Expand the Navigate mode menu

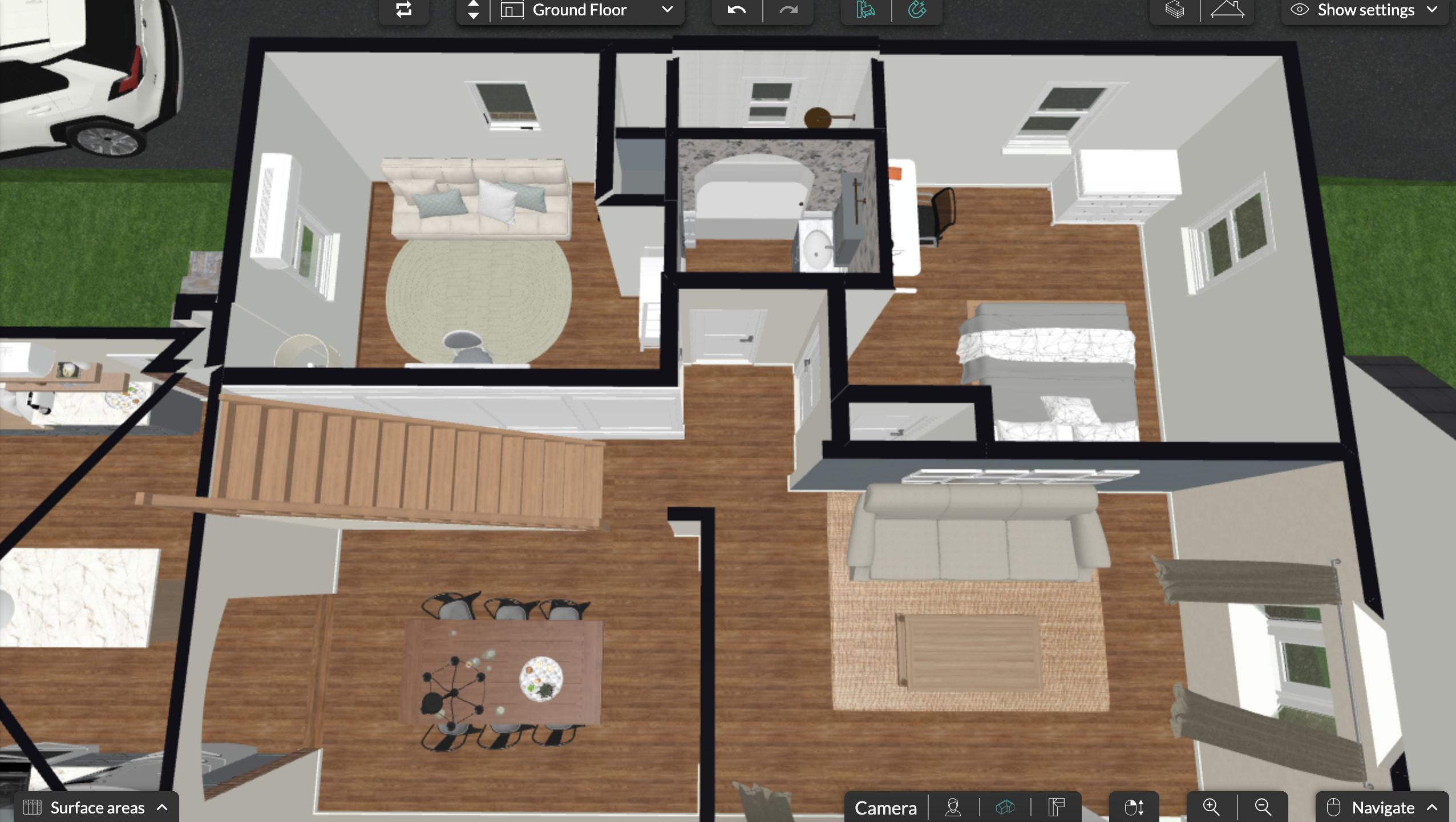click(x=1382, y=807)
